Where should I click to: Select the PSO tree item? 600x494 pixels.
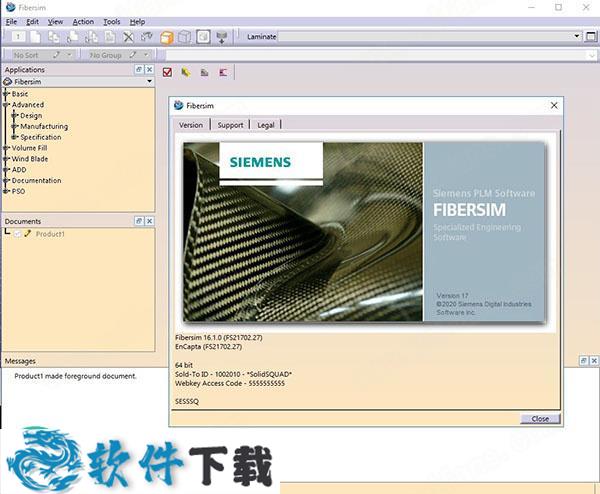(18, 191)
